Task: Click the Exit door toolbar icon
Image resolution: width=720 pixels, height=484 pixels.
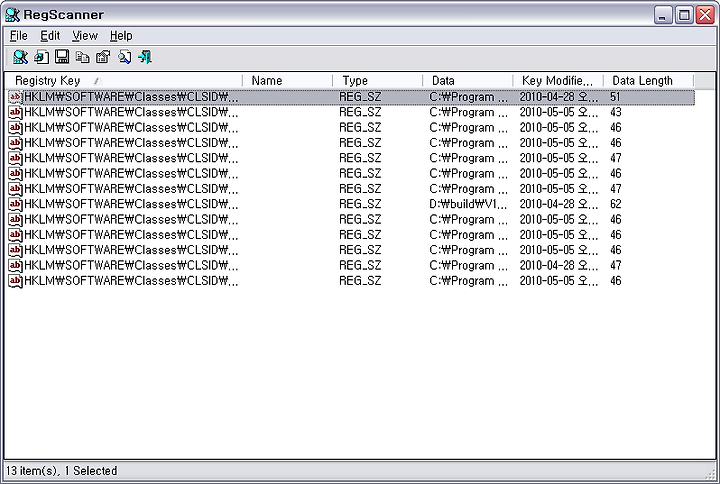Action: tap(145, 57)
